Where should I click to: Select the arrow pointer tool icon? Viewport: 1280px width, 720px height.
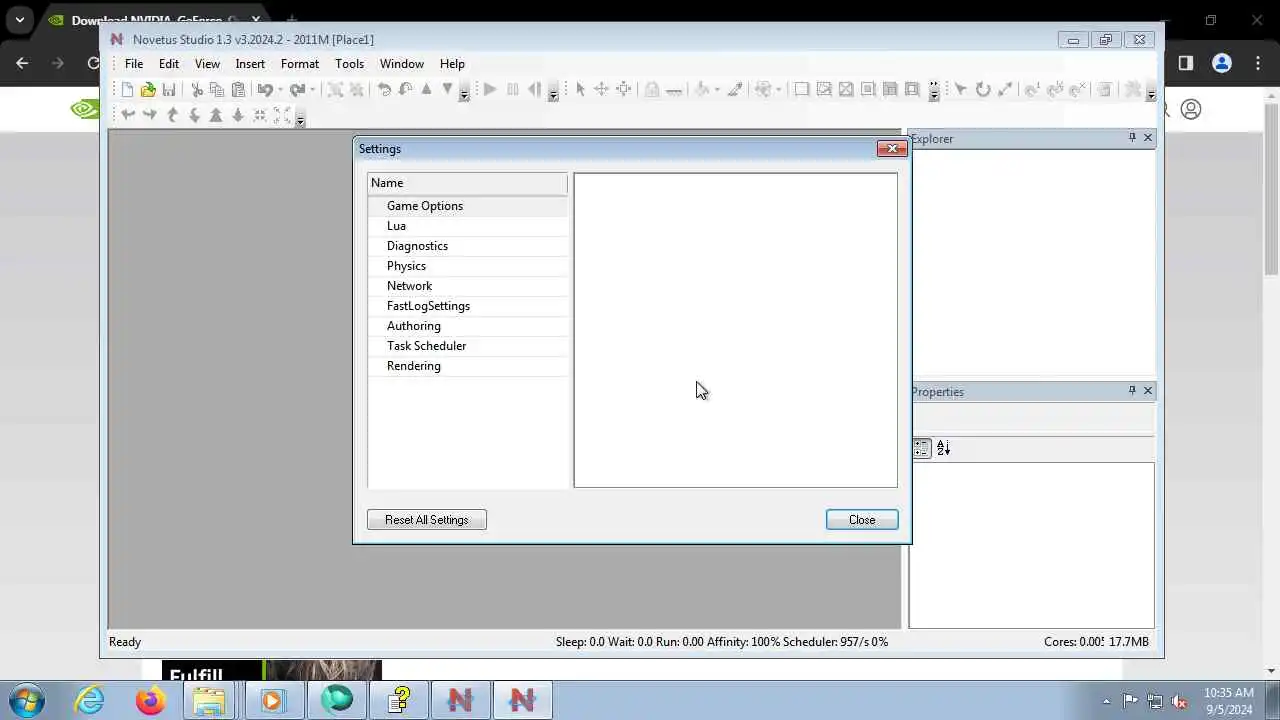[580, 90]
